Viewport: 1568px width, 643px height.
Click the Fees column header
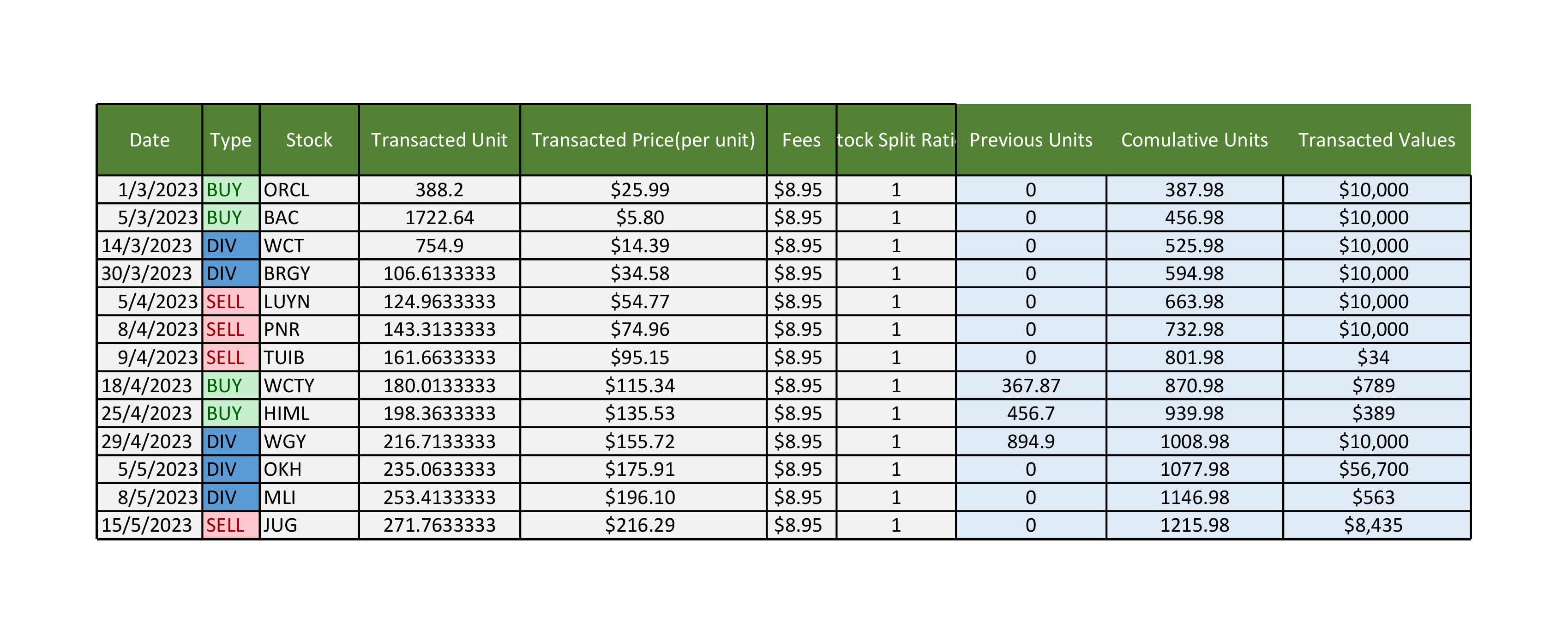[801, 140]
